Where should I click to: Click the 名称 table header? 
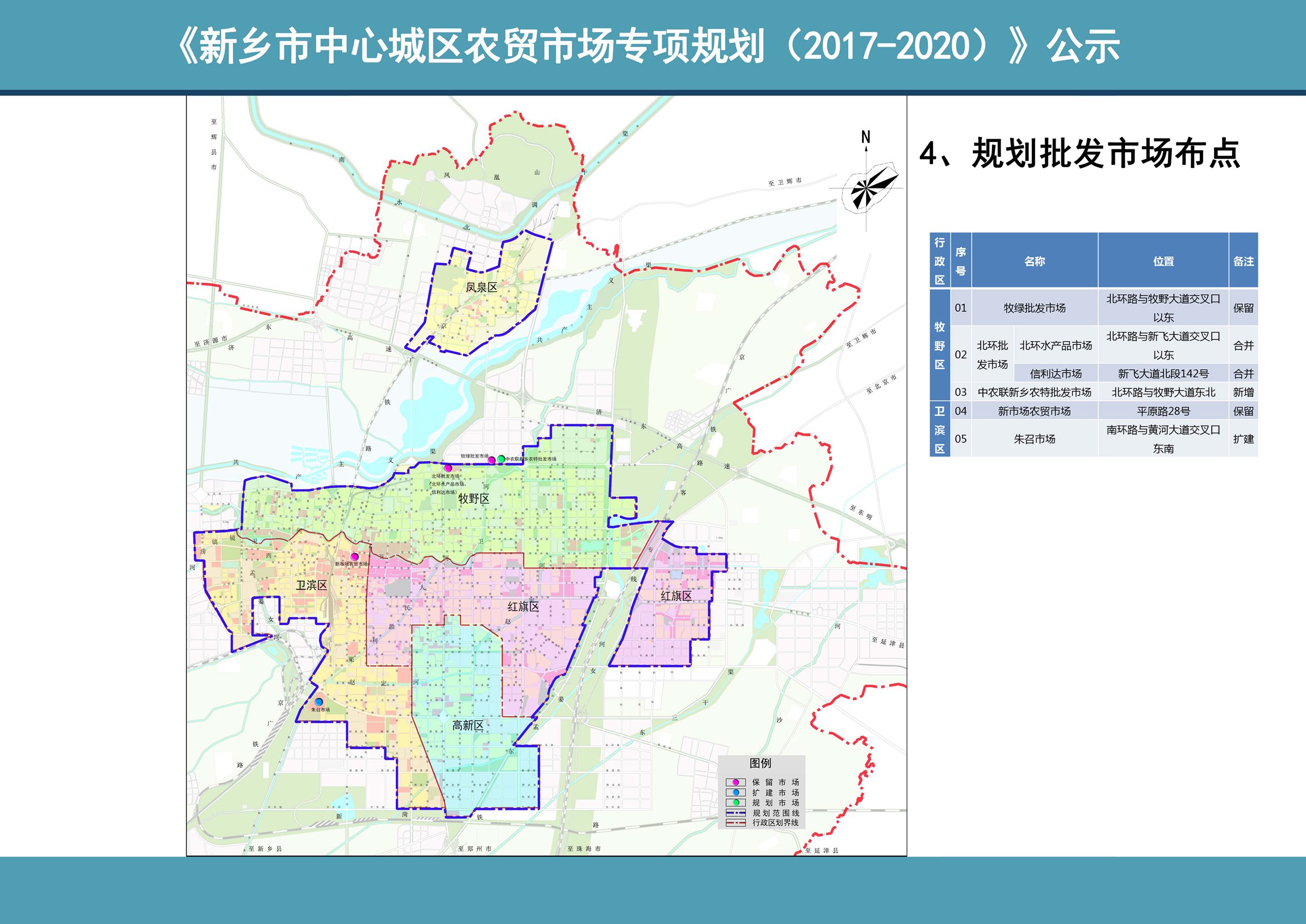pyautogui.click(x=1035, y=261)
